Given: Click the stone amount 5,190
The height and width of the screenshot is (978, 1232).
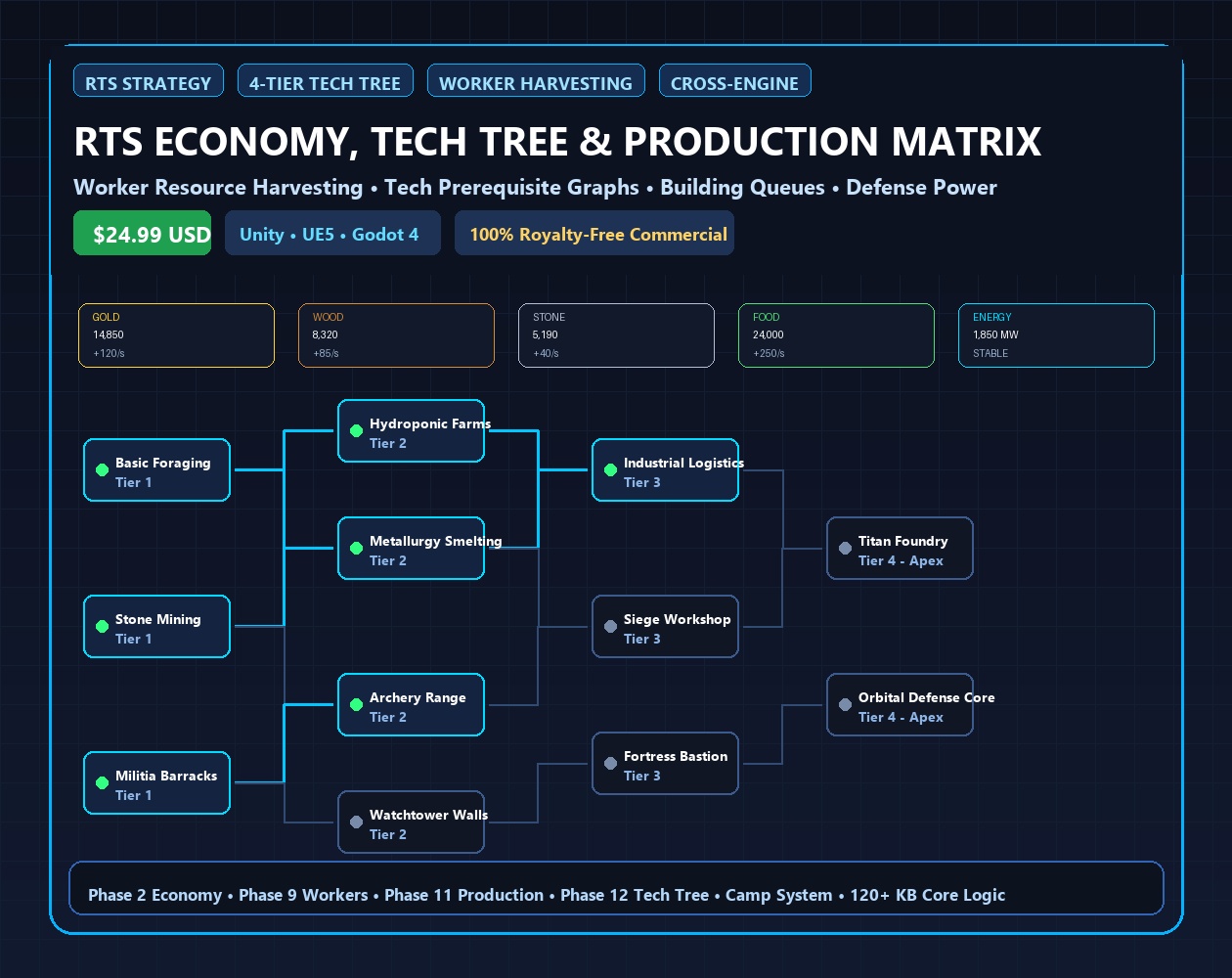Looking at the screenshot, I should [546, 334].
